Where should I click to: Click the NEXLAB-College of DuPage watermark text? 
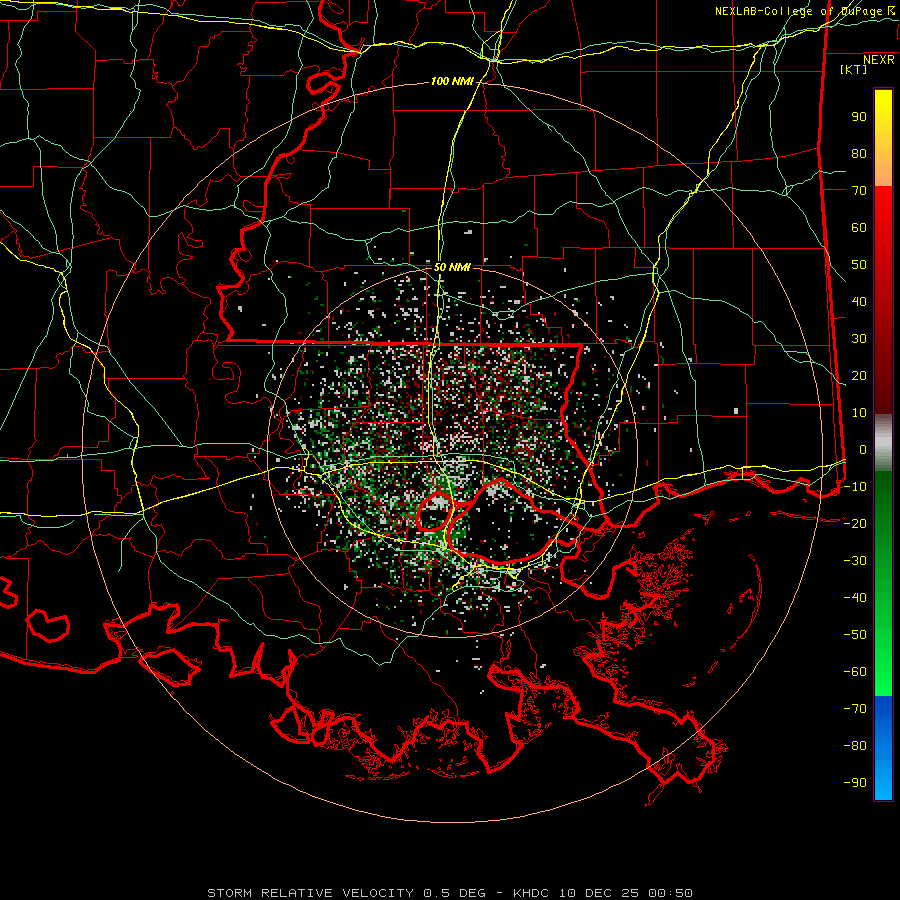(804, 11)
